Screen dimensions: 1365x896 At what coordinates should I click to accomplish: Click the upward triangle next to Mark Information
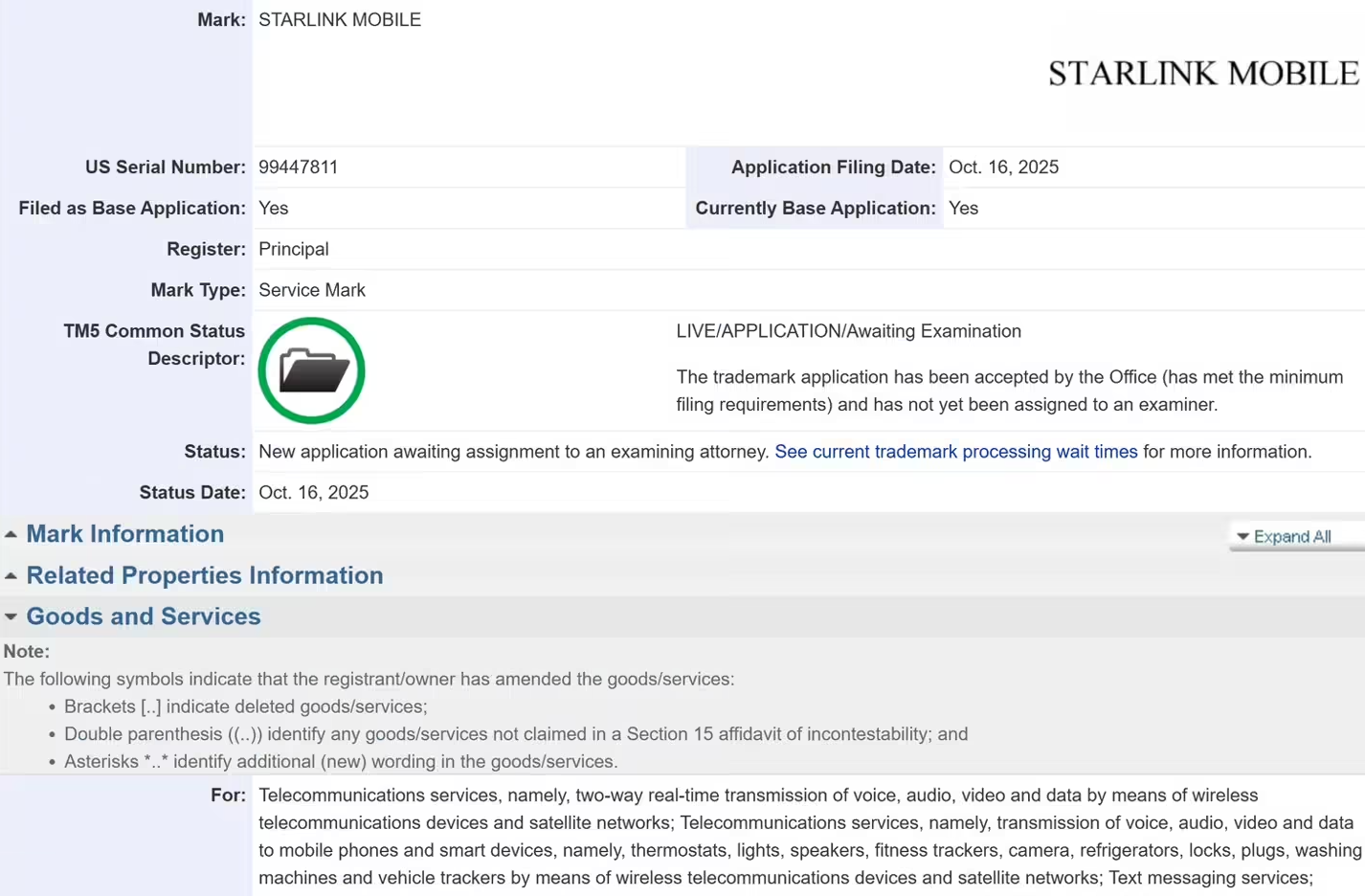(x=10, y=532)
